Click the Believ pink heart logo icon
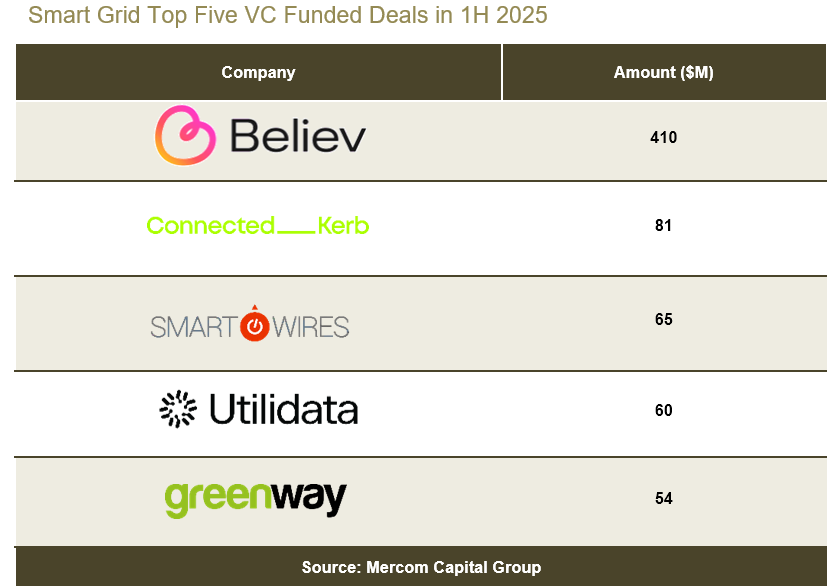The width and height of the screenshot is (836, 587). tap(186, 135)
